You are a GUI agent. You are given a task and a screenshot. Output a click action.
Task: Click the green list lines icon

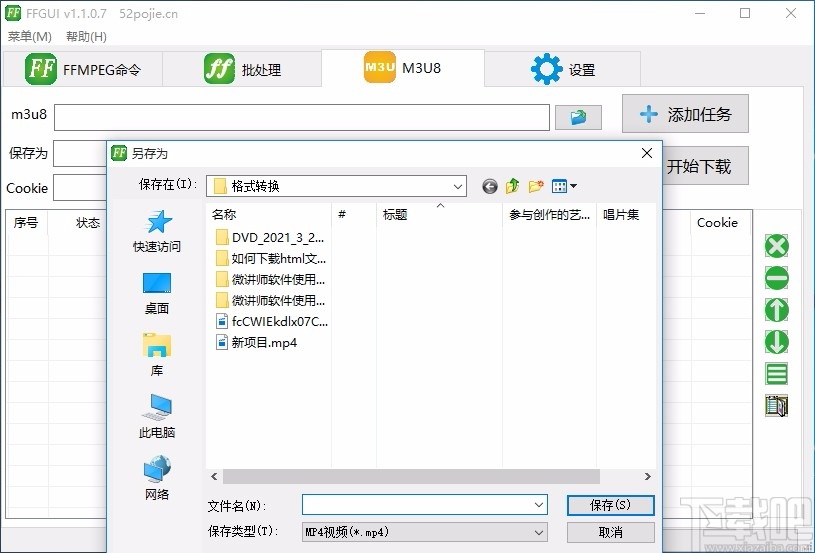pos(777,374)
